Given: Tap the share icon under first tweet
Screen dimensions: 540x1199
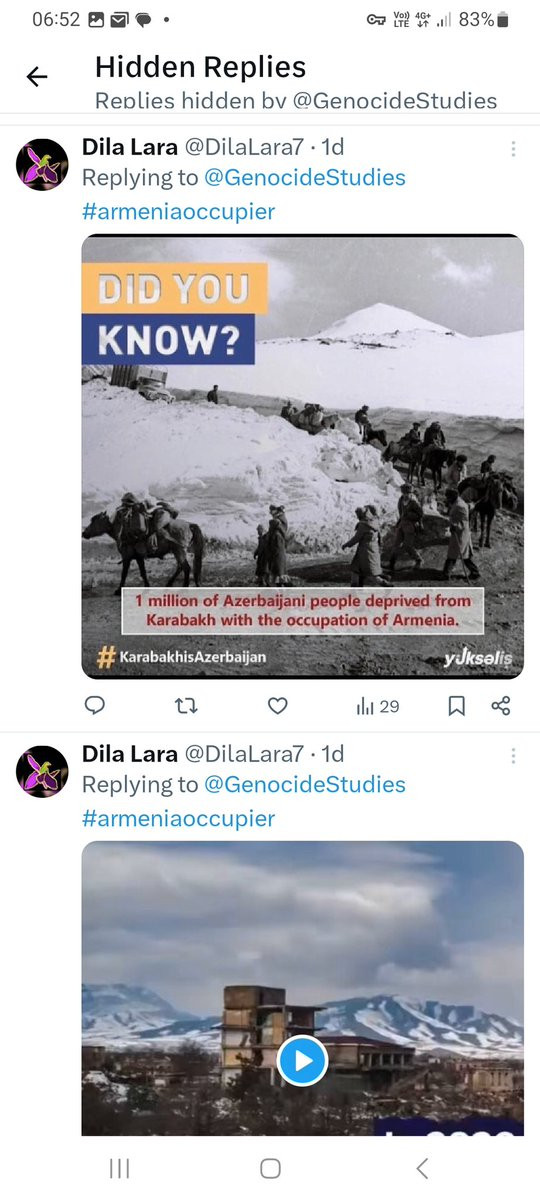Looking at the screenshot, I should click(501, 706).
